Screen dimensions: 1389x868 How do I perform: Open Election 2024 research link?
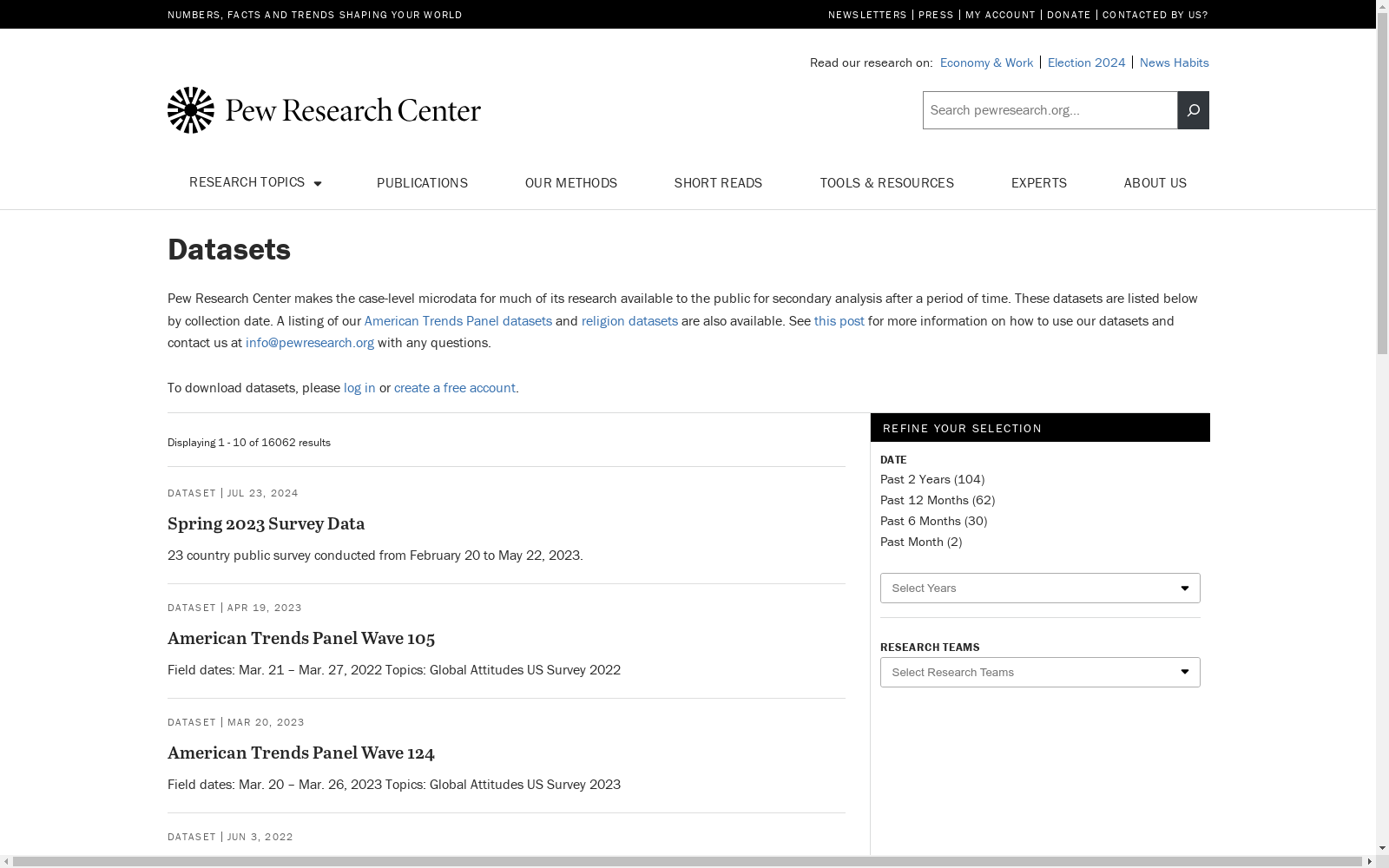1086,62
